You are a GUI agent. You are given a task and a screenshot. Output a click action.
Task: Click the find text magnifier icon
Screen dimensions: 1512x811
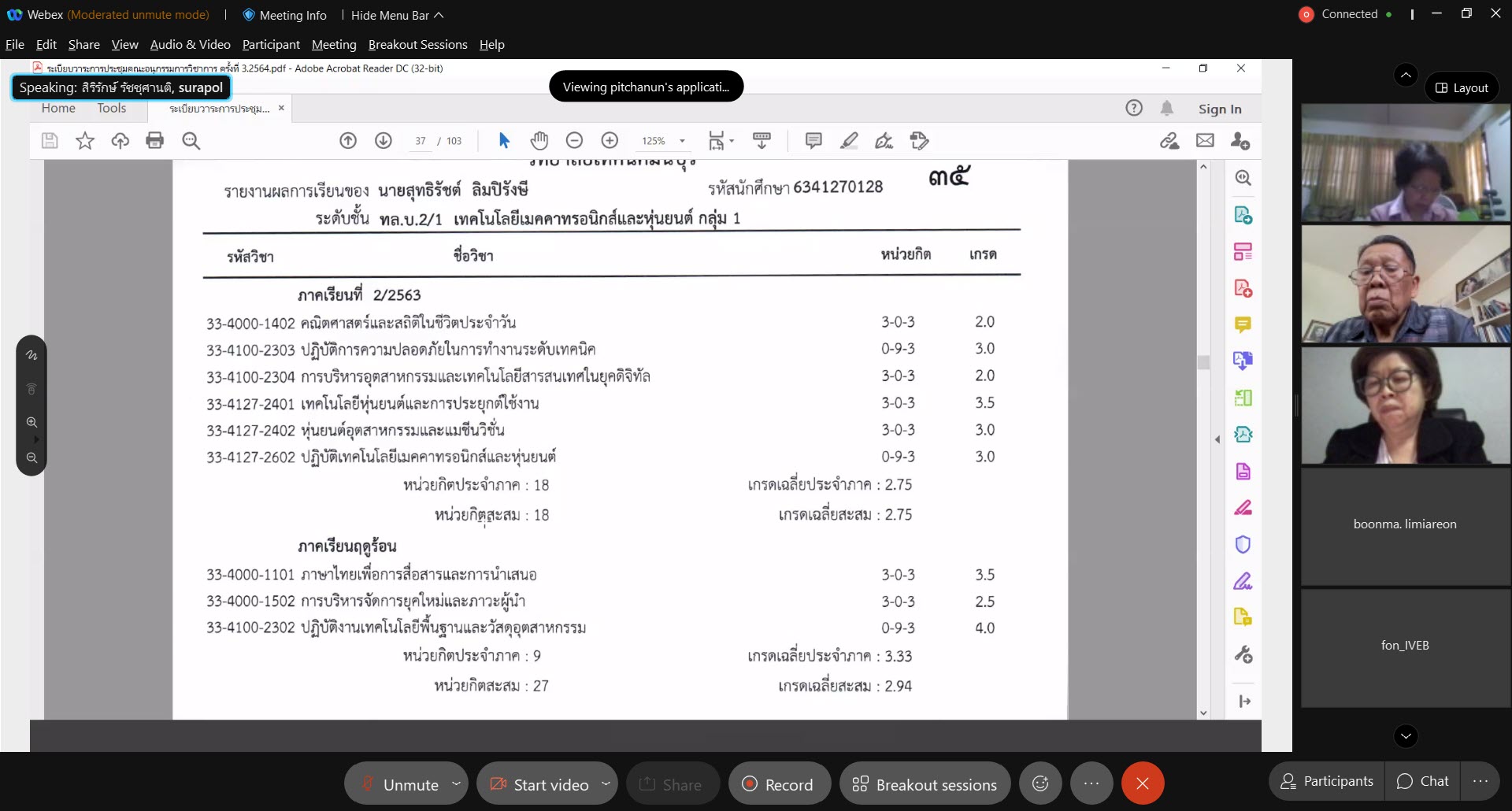[x=191, y=141]
